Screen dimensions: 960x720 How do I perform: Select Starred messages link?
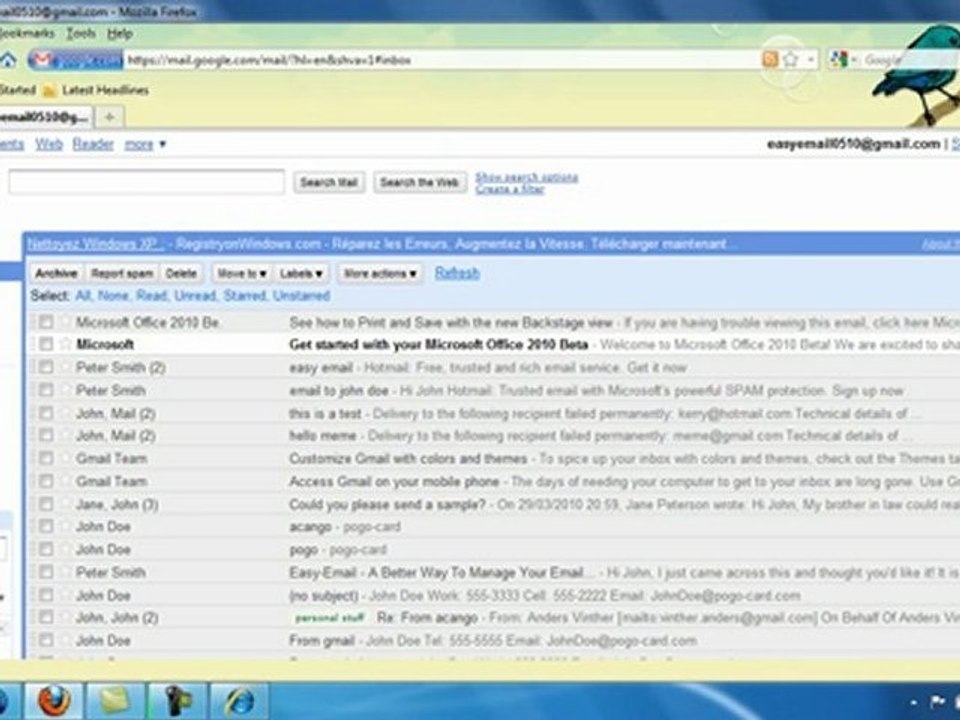coord(245,296)
